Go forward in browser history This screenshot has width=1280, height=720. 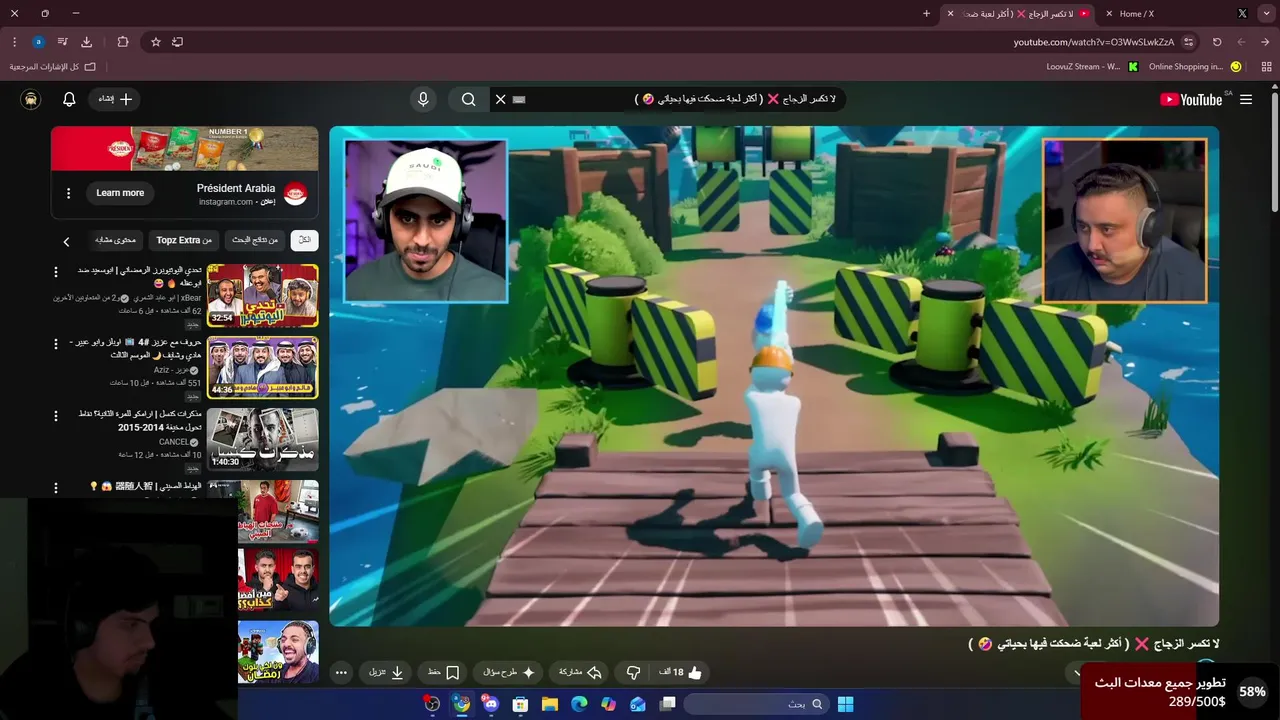tap(1242, 42)
